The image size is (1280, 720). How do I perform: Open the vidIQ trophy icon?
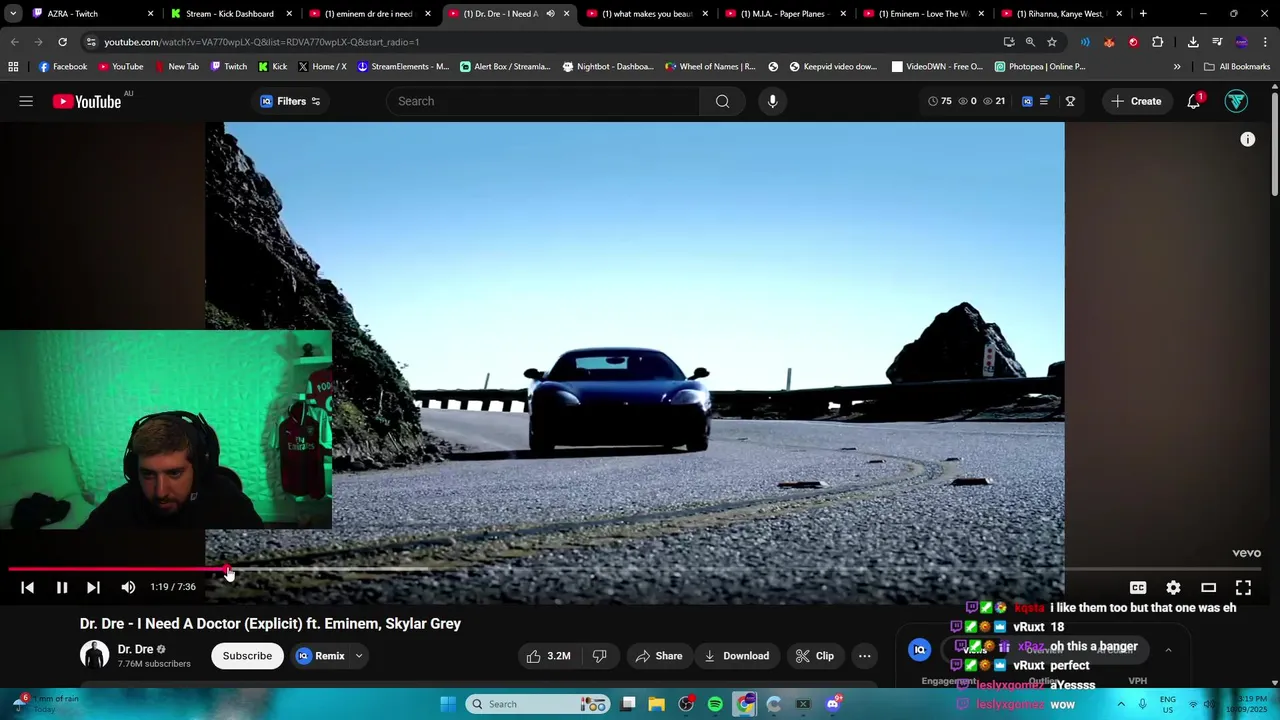pos(1070,101)
